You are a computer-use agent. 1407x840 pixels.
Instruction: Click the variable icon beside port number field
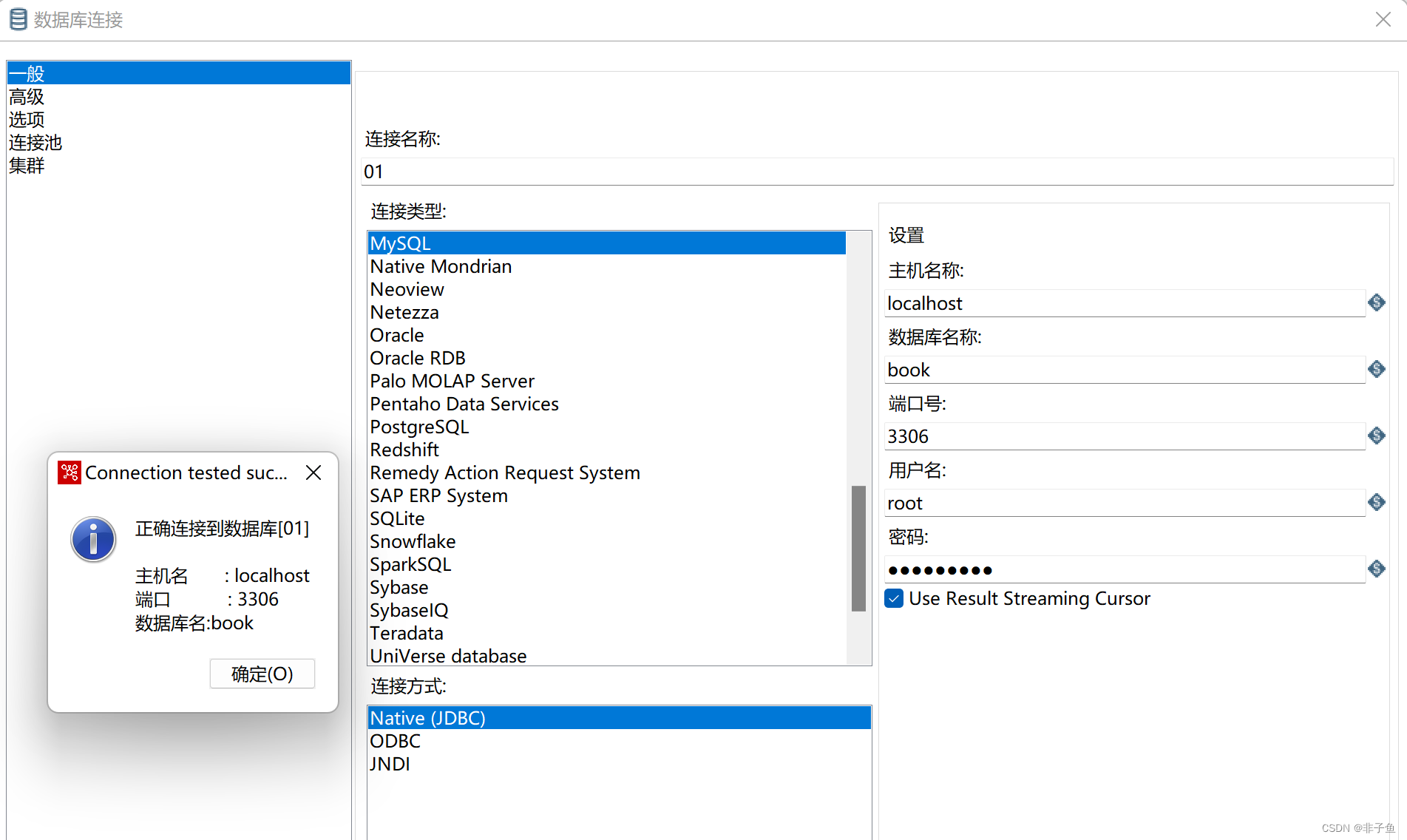pyautogui.click(x=1376, y=436)
